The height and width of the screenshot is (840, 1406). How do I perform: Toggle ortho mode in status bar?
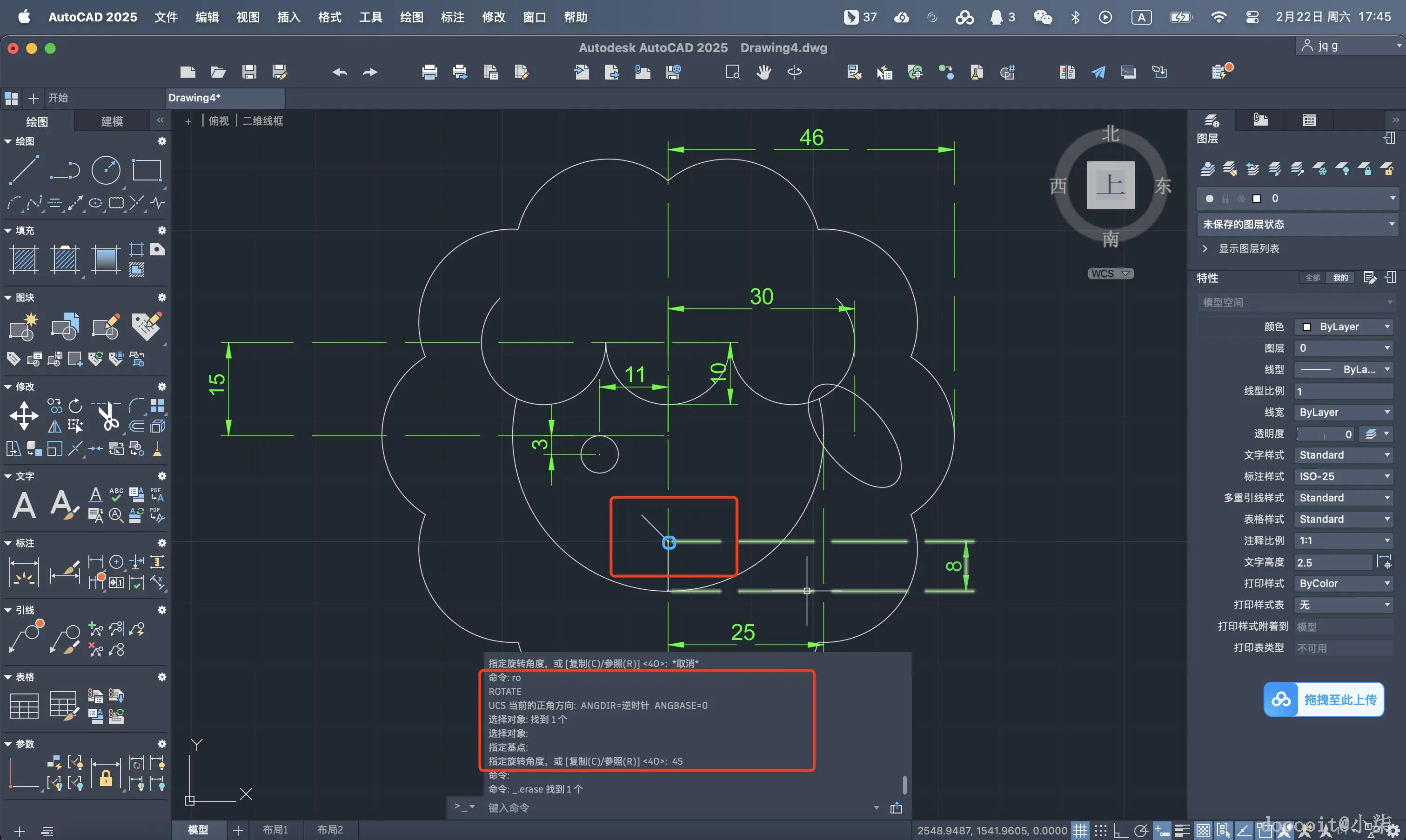(1120, 830)
